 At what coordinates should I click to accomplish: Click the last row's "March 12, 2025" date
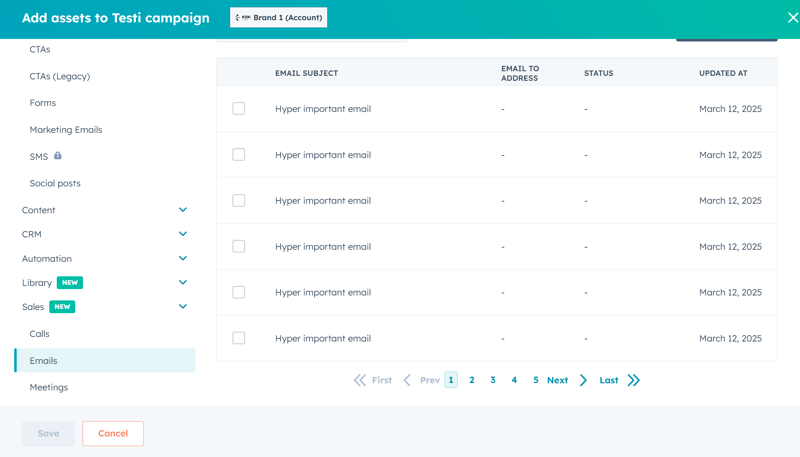tap(730, 338)
